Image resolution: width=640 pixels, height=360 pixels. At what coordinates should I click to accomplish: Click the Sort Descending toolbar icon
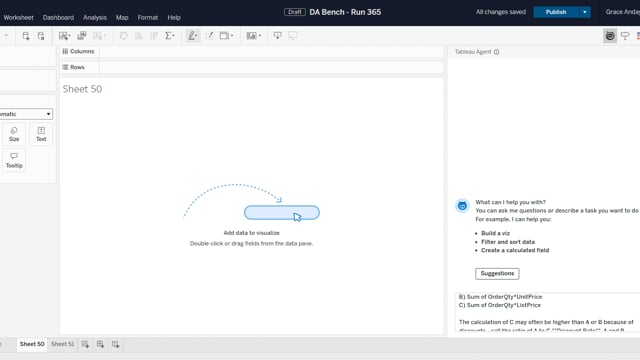[x=154, y=36]
